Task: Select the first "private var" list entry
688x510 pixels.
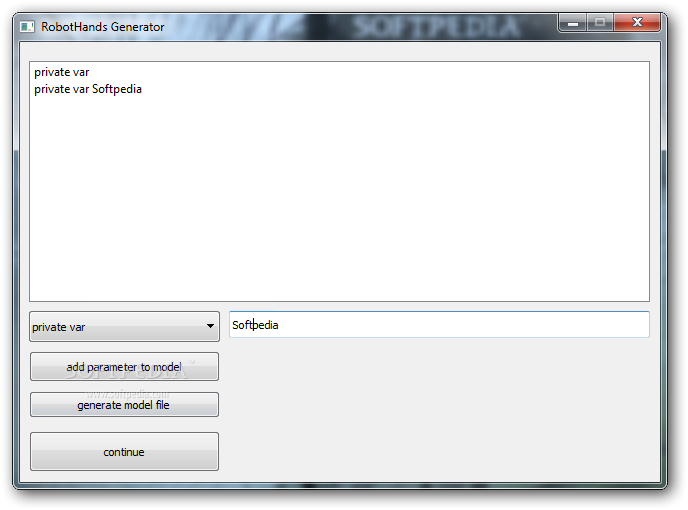Action: click(62, 72)
